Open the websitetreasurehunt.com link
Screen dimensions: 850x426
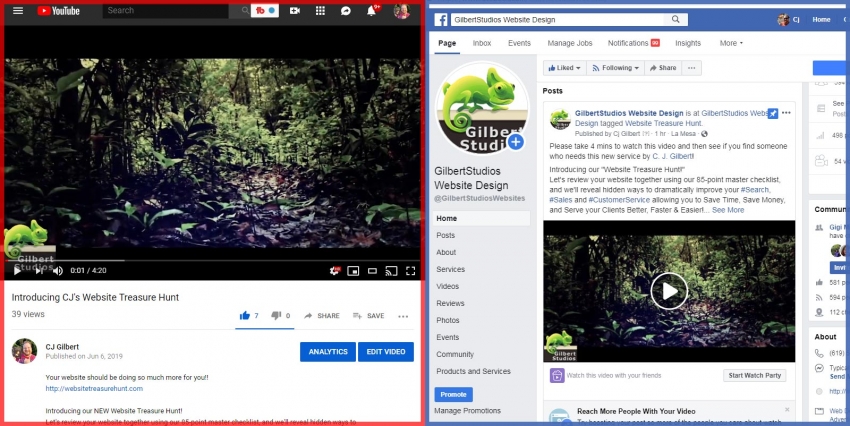click(94, 389)
